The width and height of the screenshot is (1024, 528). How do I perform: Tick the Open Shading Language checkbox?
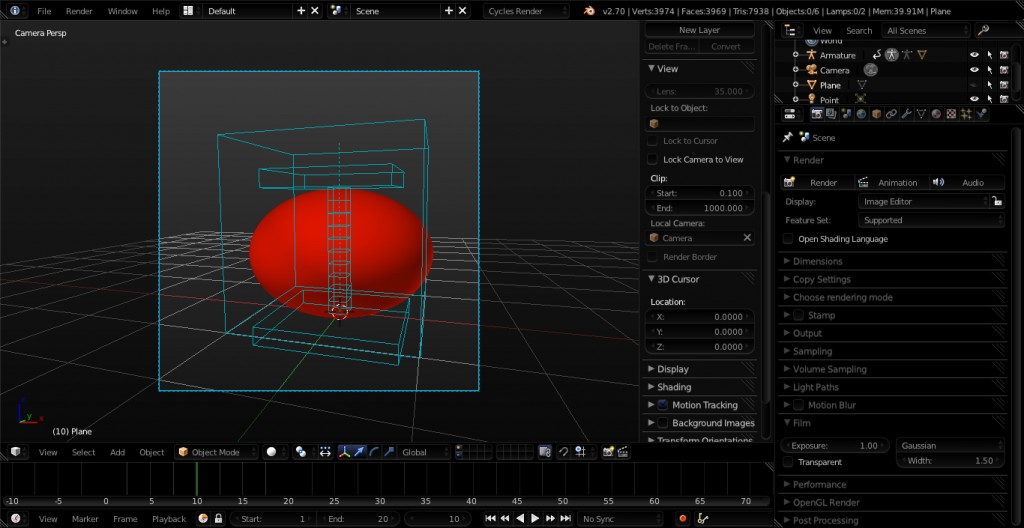click(789, 239)
